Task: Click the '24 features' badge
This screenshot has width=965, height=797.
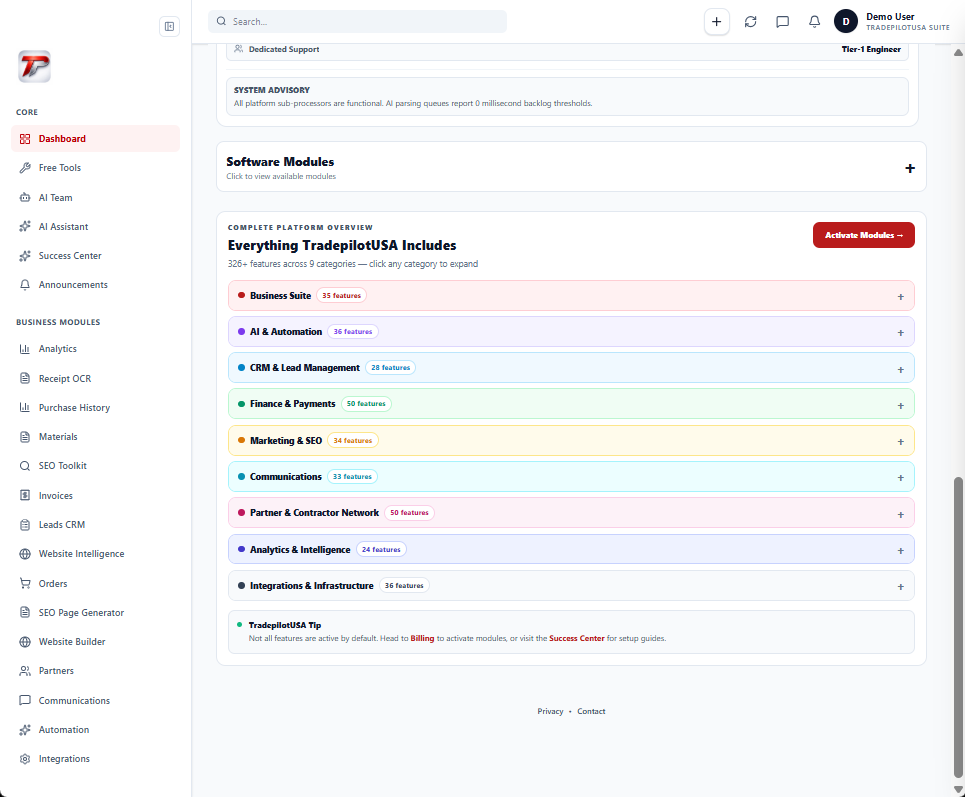Action: coord(381,550)
